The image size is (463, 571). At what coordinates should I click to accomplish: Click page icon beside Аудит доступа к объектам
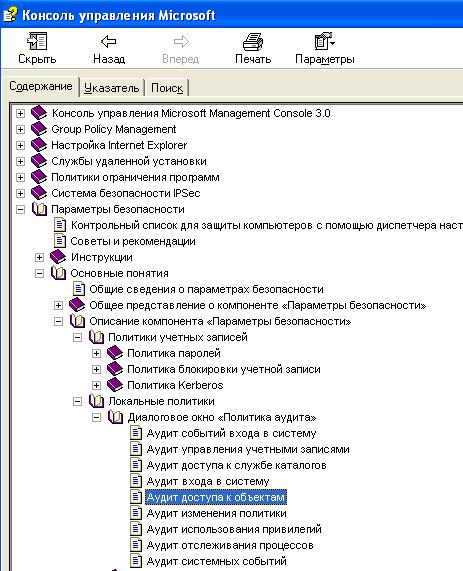(x=136, y=497)
